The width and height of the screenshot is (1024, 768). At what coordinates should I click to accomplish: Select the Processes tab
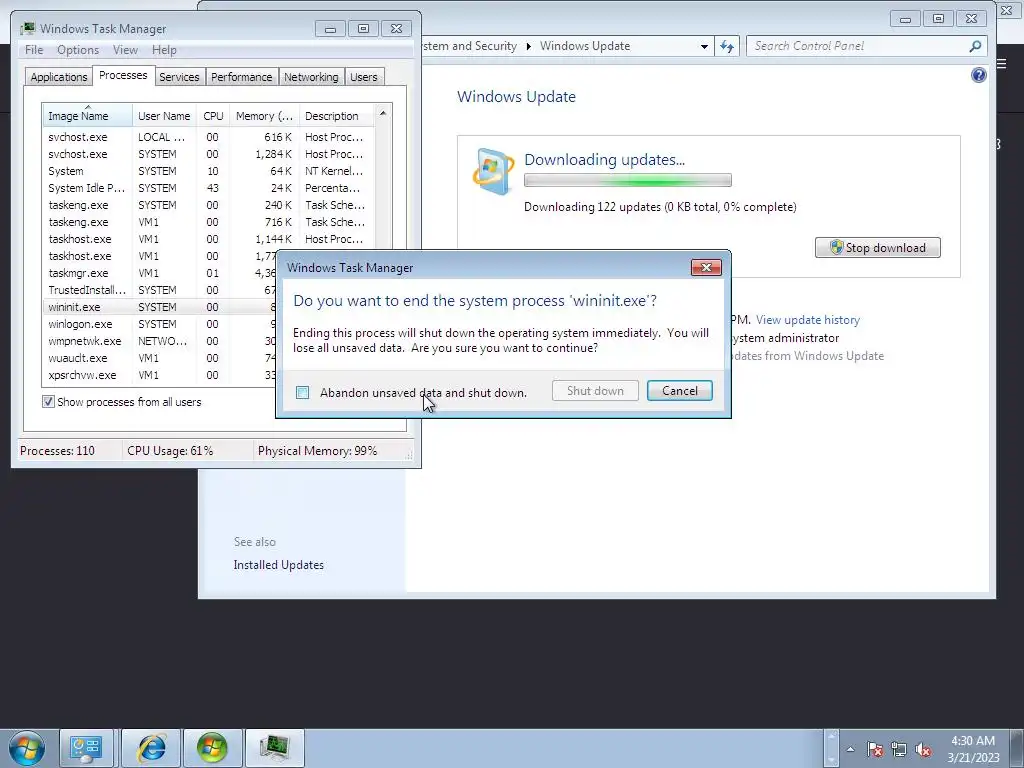pos(123,75)
